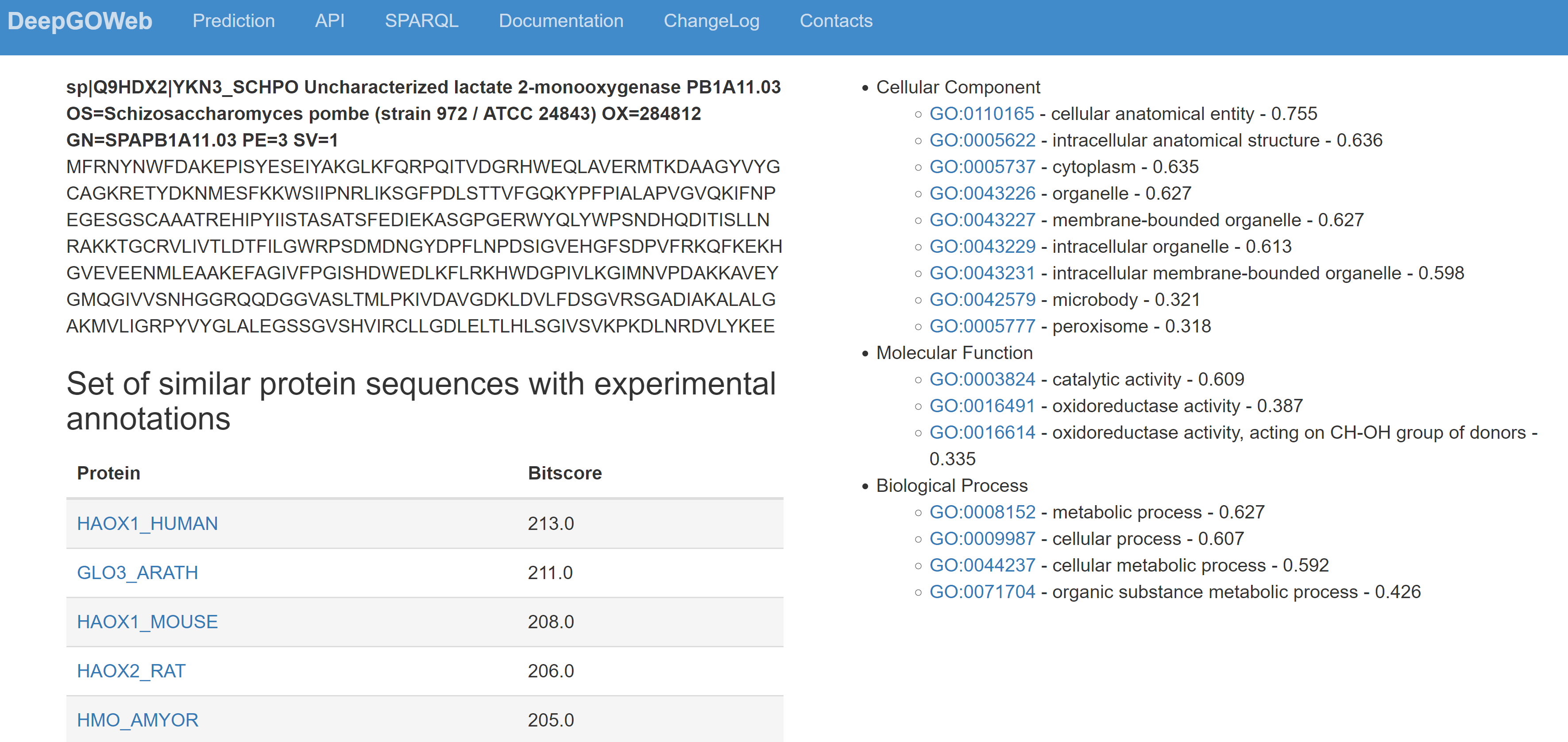This screenshot has height=742, width=1568.
Task: Open GO:0003824 catalytic activity
Action: [981, 379]
